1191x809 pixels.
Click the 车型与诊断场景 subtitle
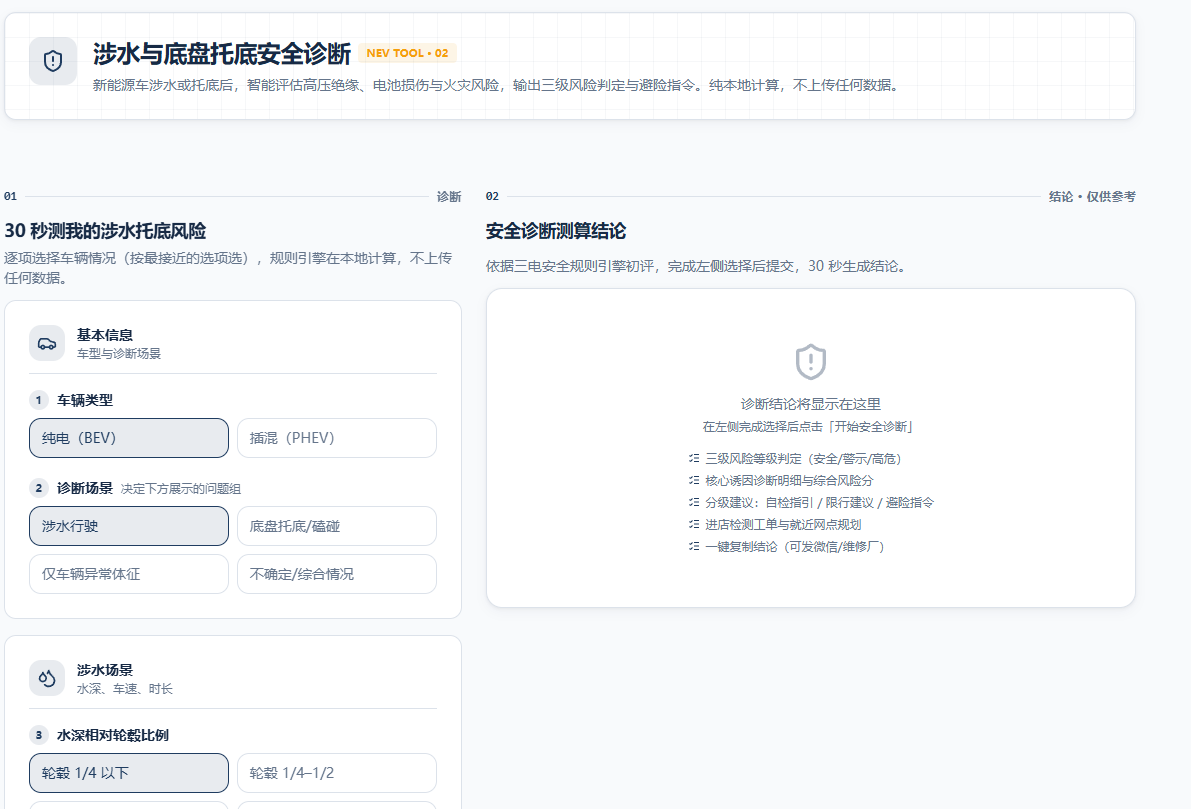[x=118, y=354]
